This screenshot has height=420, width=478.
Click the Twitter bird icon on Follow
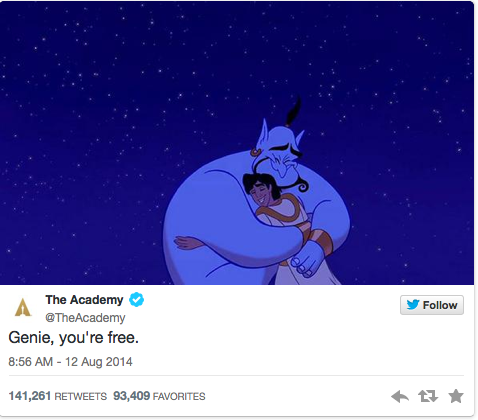tap(413, 305)
